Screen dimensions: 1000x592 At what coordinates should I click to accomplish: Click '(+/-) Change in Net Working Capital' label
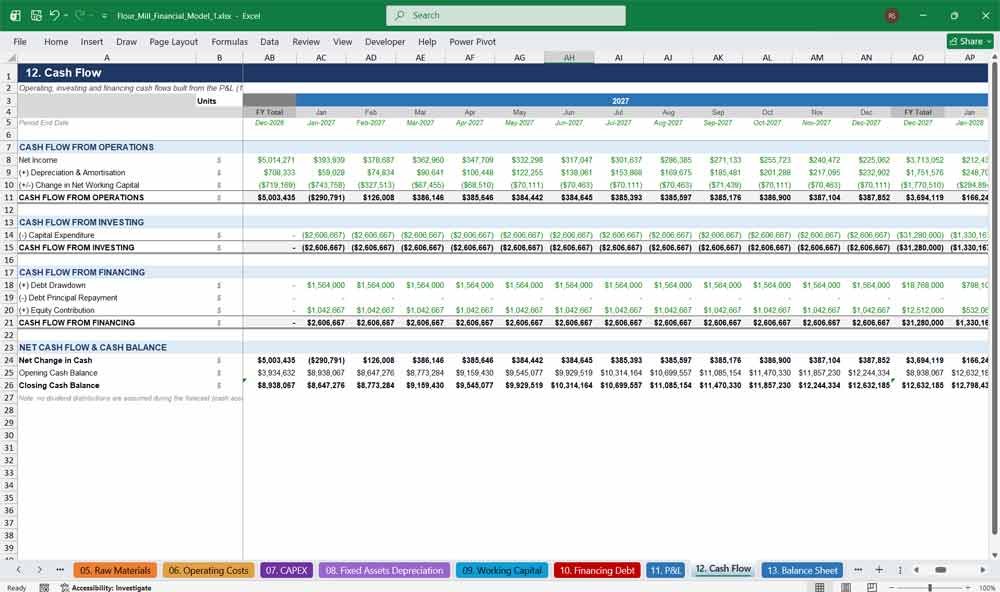pyautogui.click(x=79, y=185)
